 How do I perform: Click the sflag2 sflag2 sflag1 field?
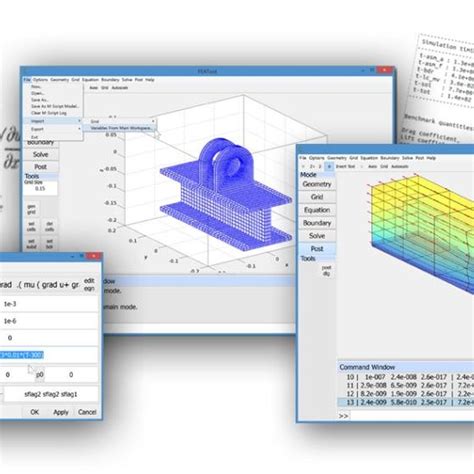pos(51,394)
